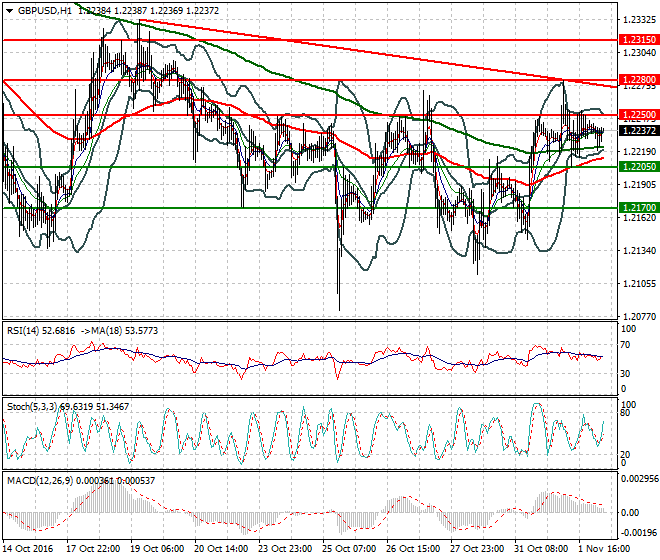Select the red 1.23150 price level label
660x560 pixels.
(x=639, y=40)
